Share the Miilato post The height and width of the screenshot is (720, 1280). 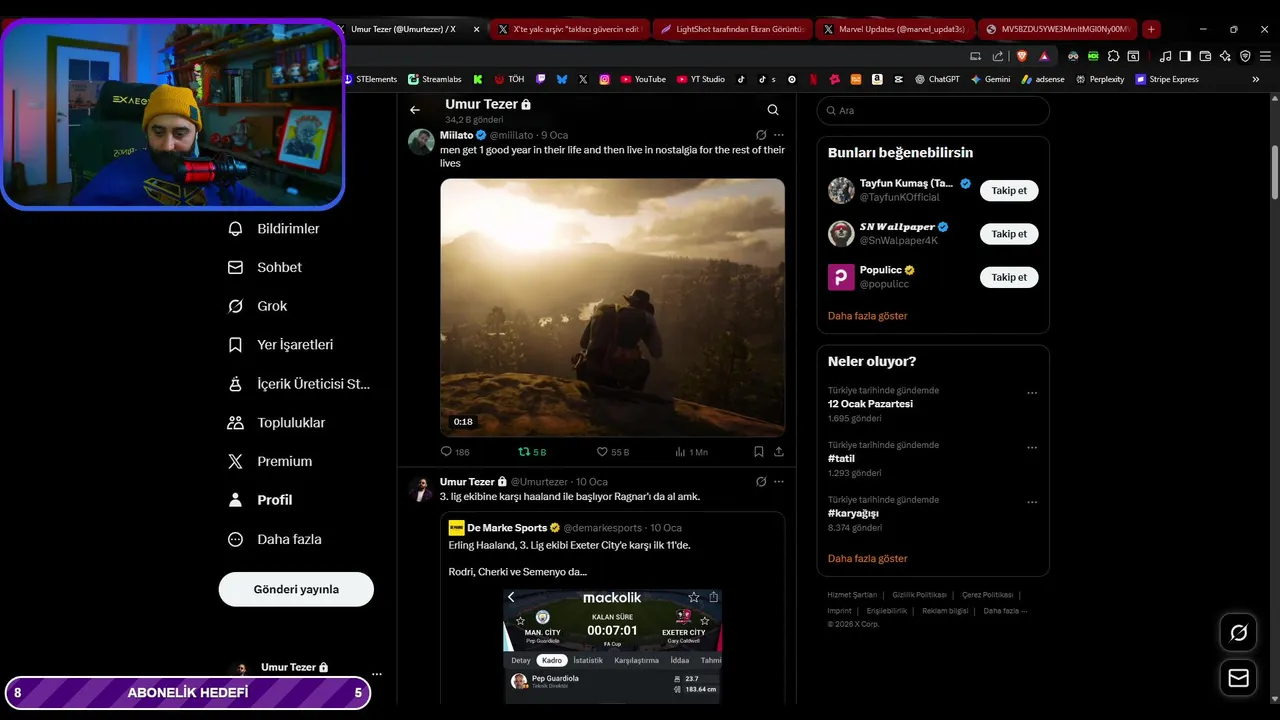point(779,452)
